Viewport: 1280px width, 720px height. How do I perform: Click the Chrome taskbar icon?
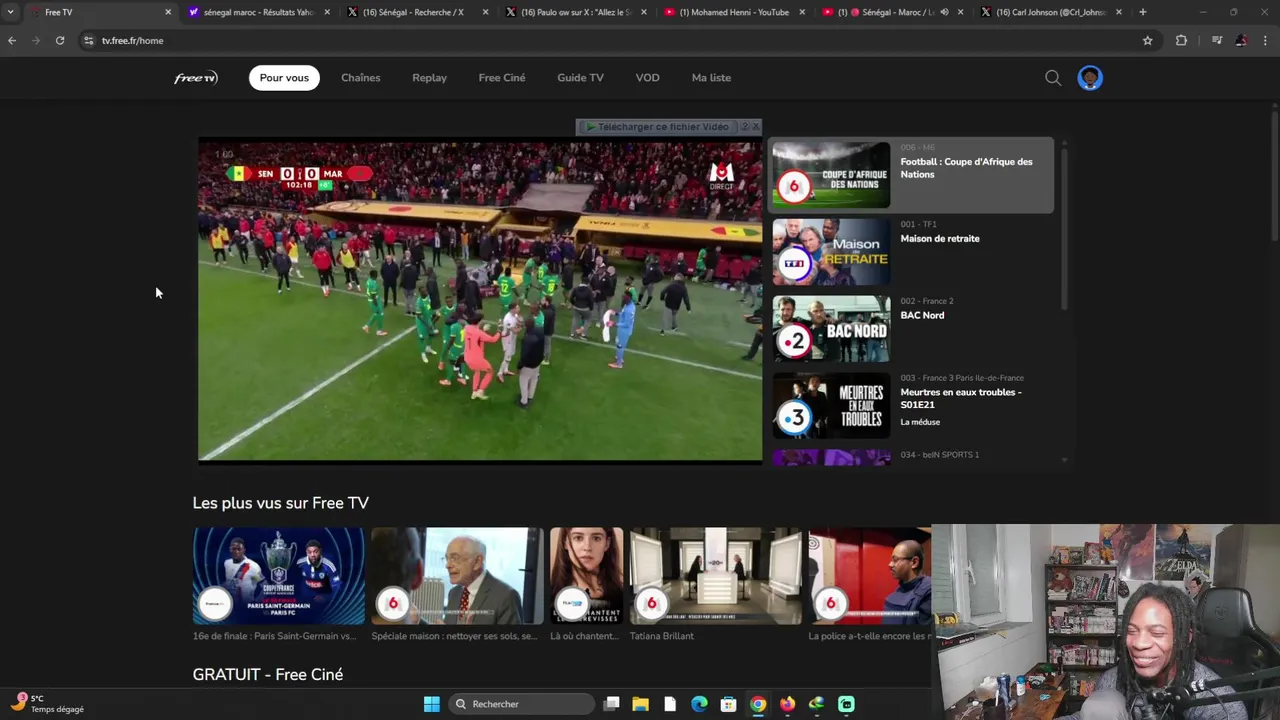tap(758, 704)
